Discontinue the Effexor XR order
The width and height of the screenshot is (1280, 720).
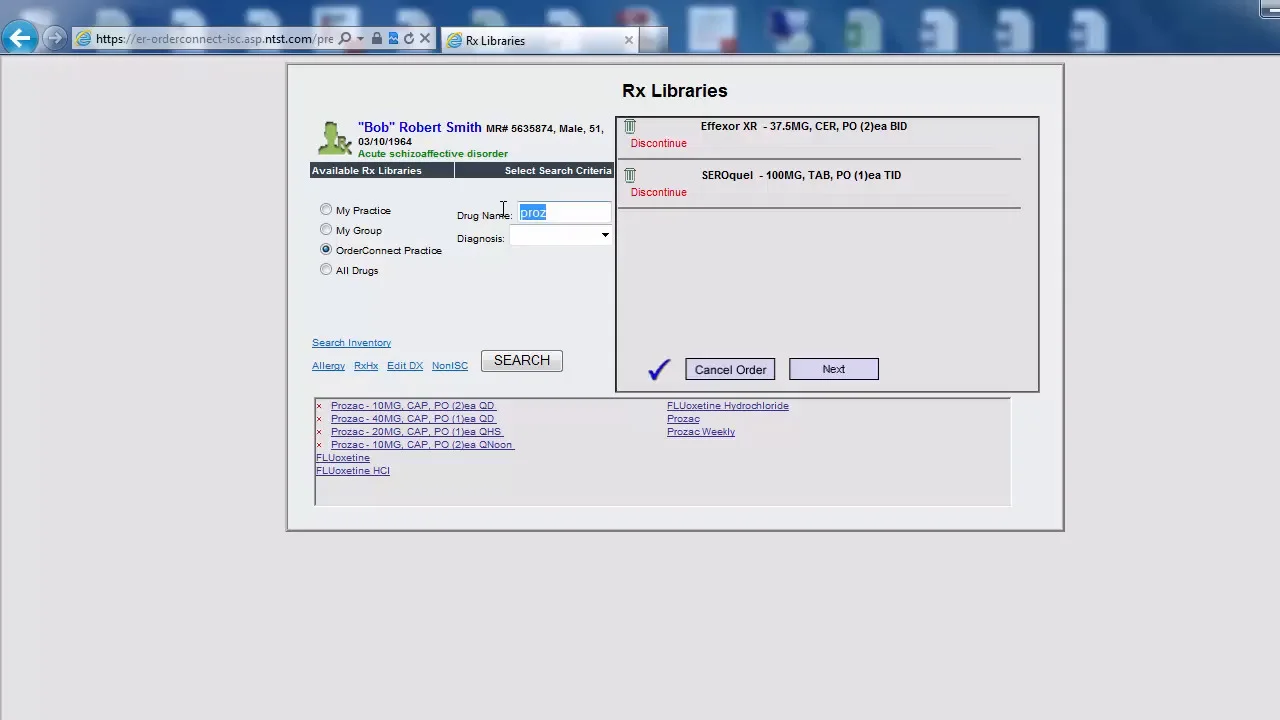[x=658, y=143]
